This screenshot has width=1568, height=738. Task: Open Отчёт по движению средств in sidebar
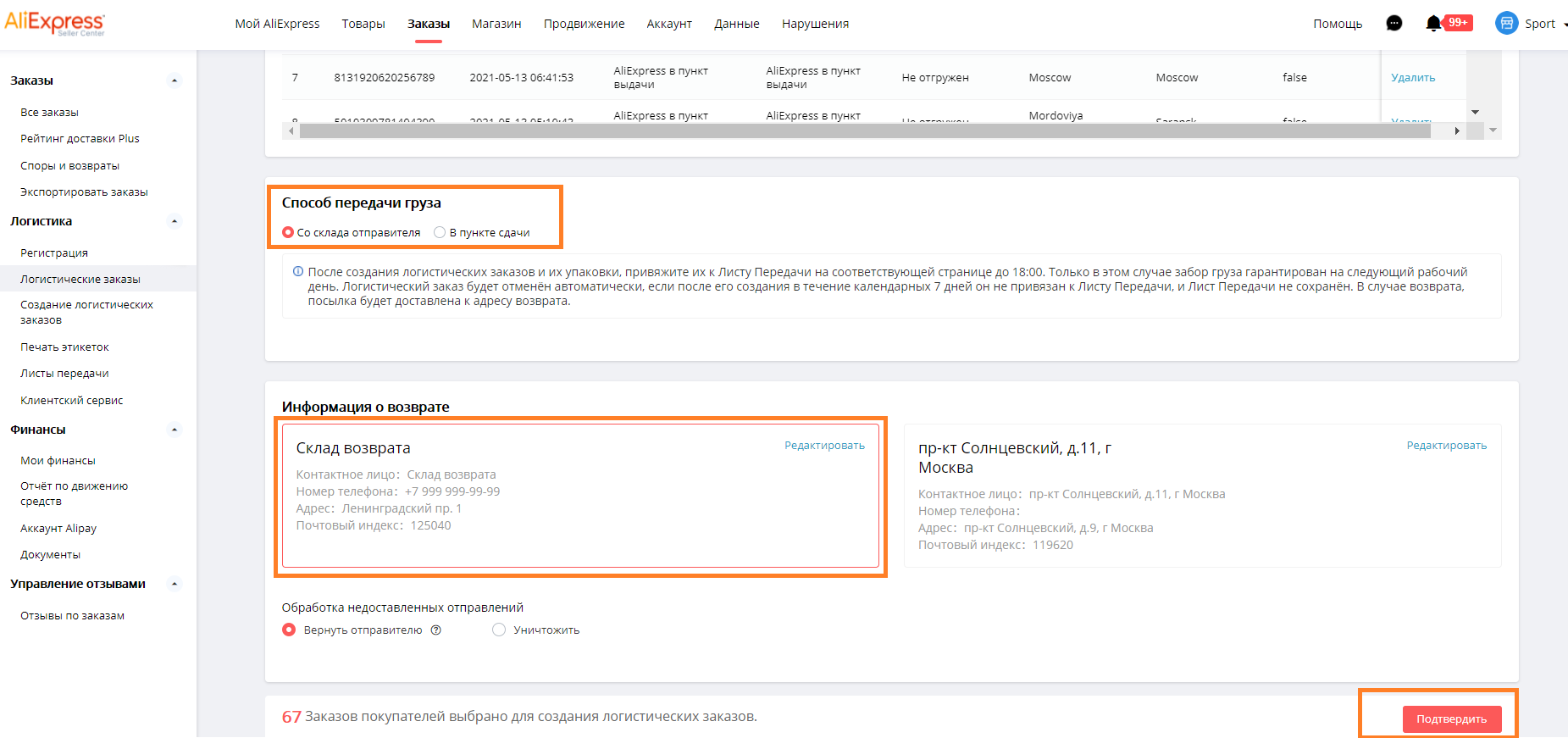pos(75,494)
